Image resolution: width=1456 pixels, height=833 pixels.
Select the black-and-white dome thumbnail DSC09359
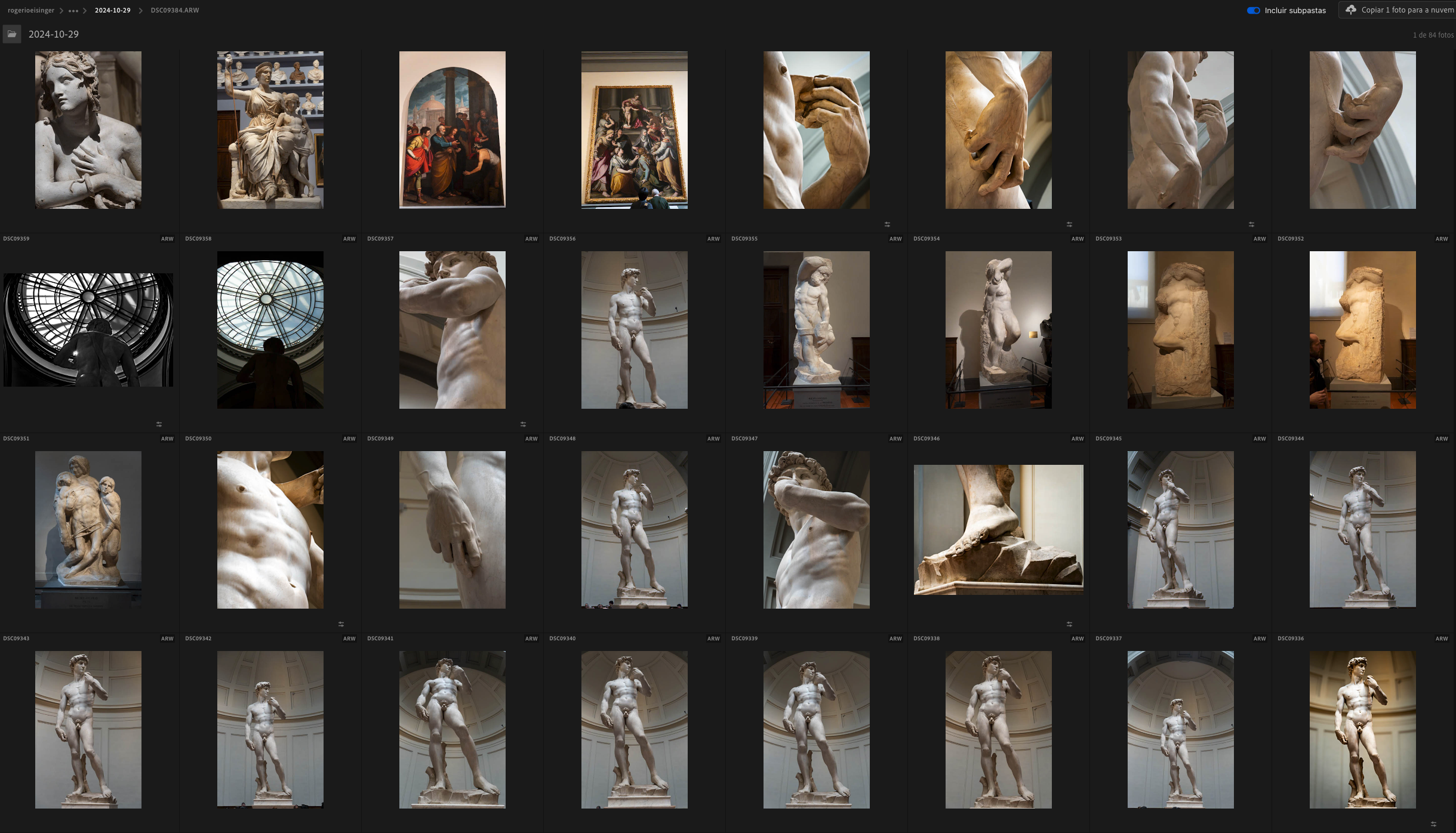pyautogui.click(x=88, y=330)
